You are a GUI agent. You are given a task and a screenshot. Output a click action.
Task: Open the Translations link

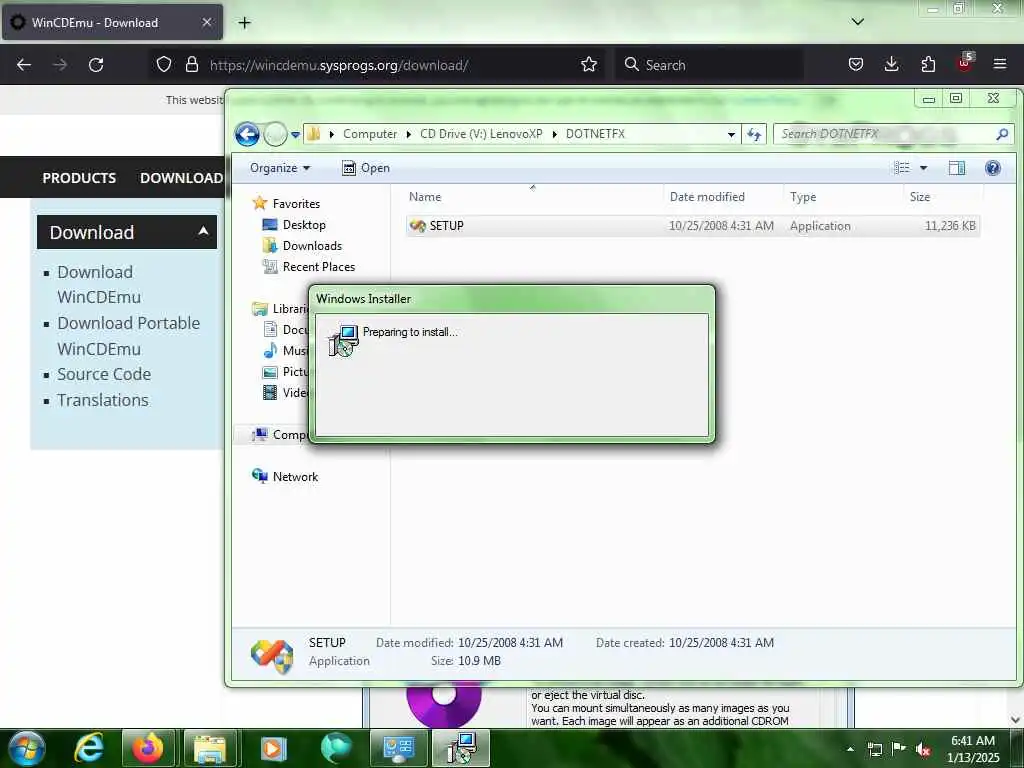point(103,400)
